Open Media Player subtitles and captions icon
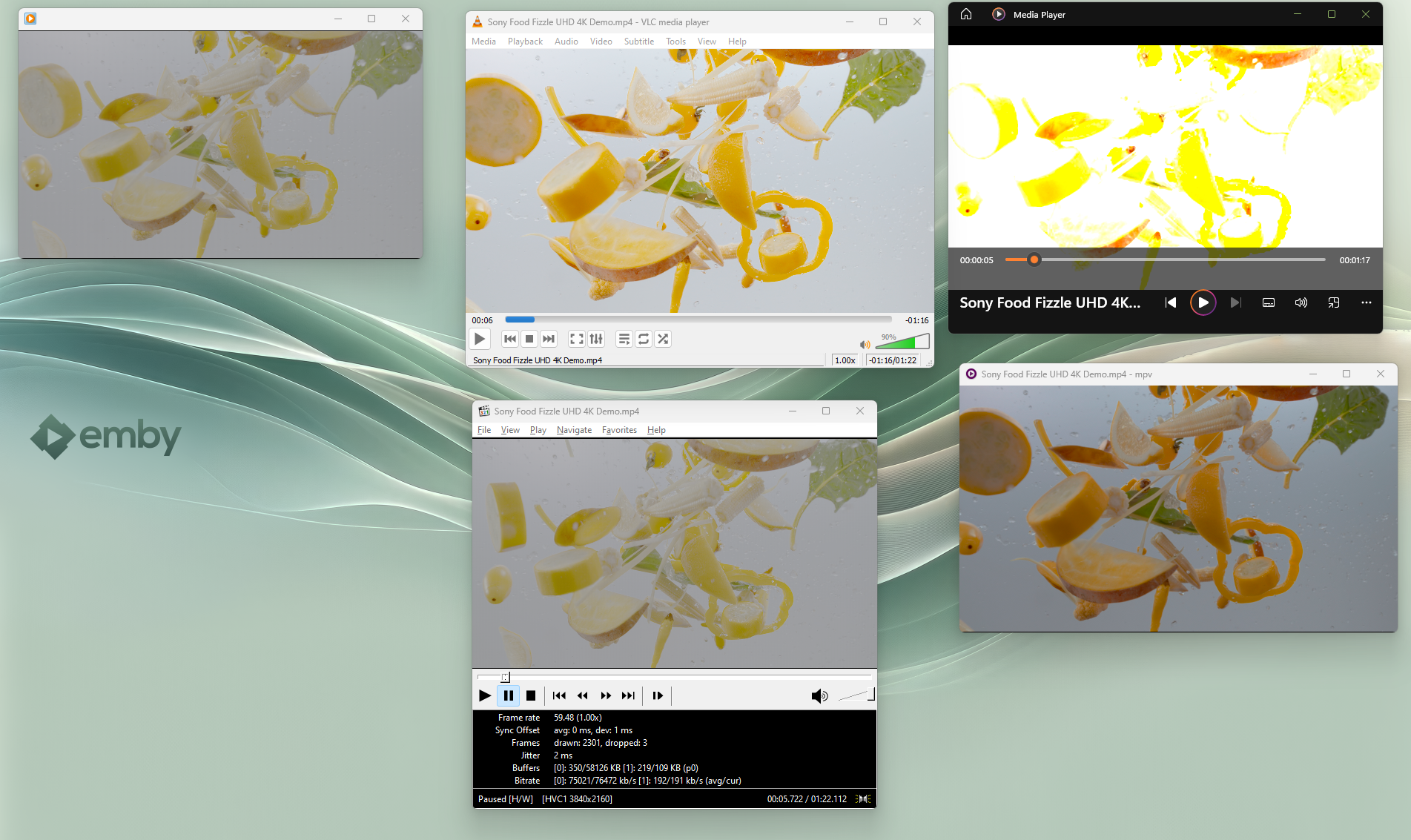The width and height of the screenshot is (1411, 840). click(x=1268, y=302)
